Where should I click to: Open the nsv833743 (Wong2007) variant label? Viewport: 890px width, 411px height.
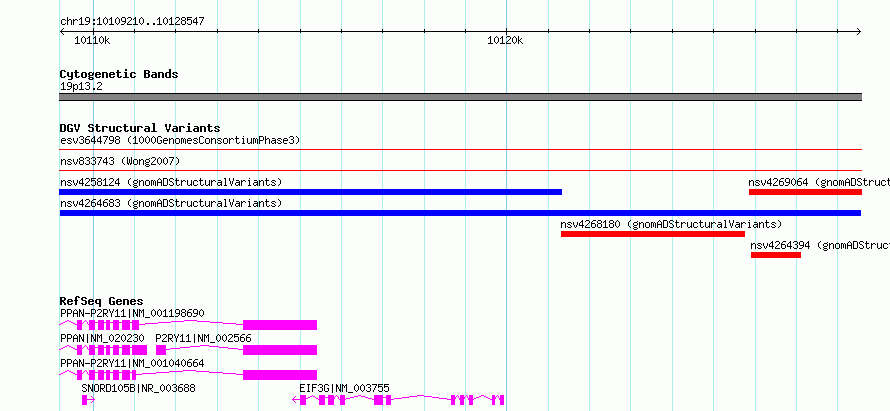[x=120, y=161]
